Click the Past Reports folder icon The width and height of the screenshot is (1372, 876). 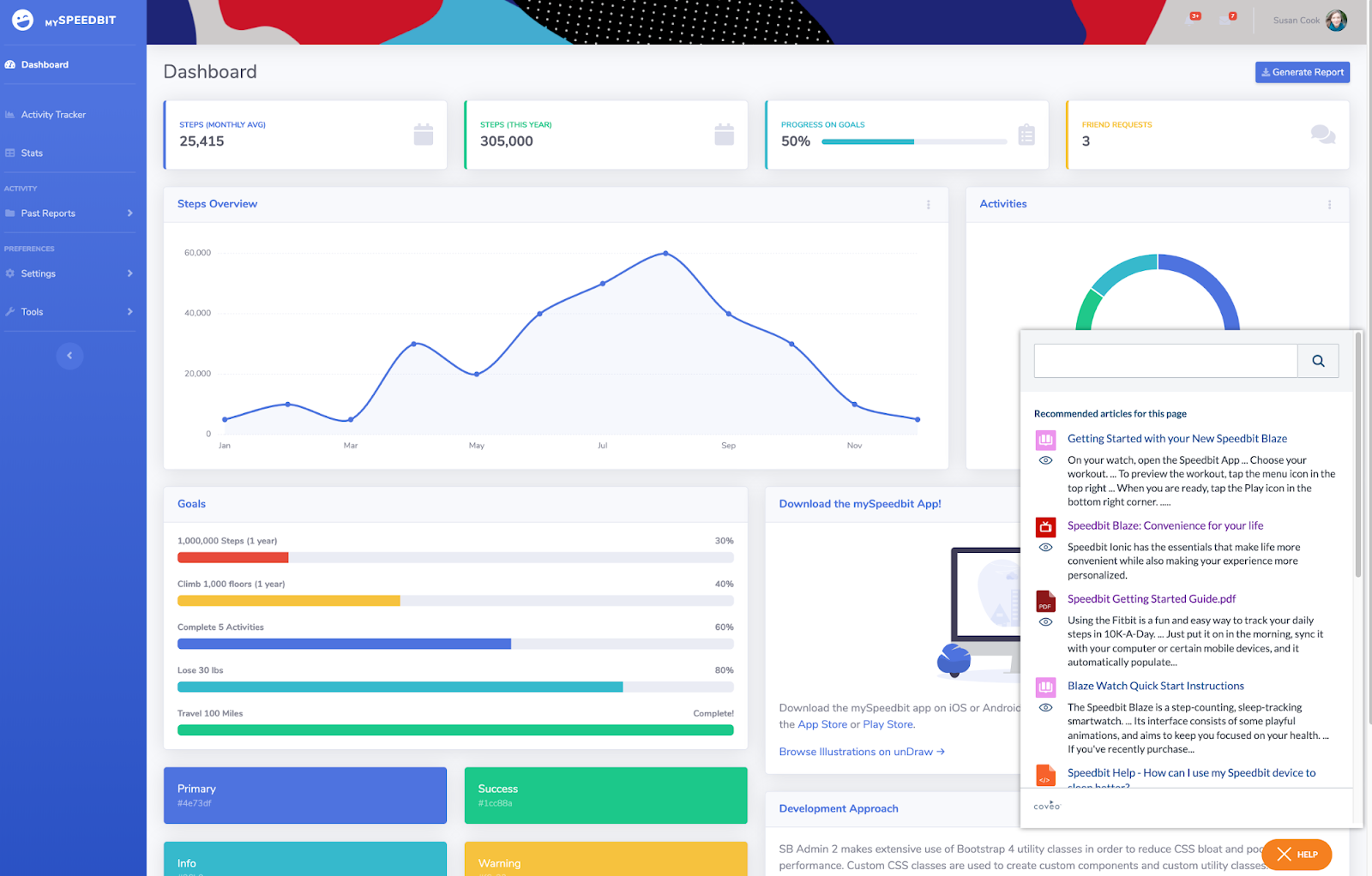[10, 213]
